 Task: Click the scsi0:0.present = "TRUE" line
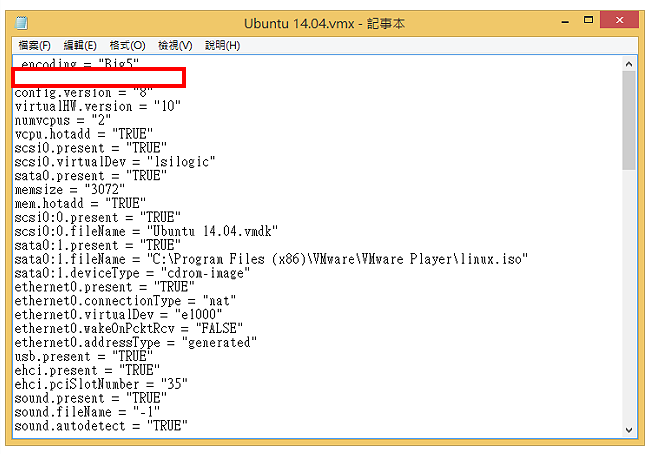pyautogui.click(x=98, y=217)
